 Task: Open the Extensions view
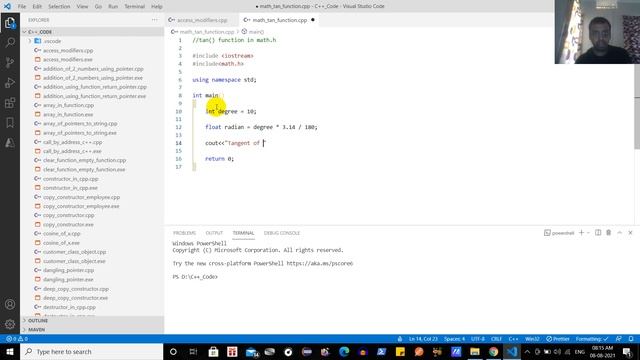[10, 102]
